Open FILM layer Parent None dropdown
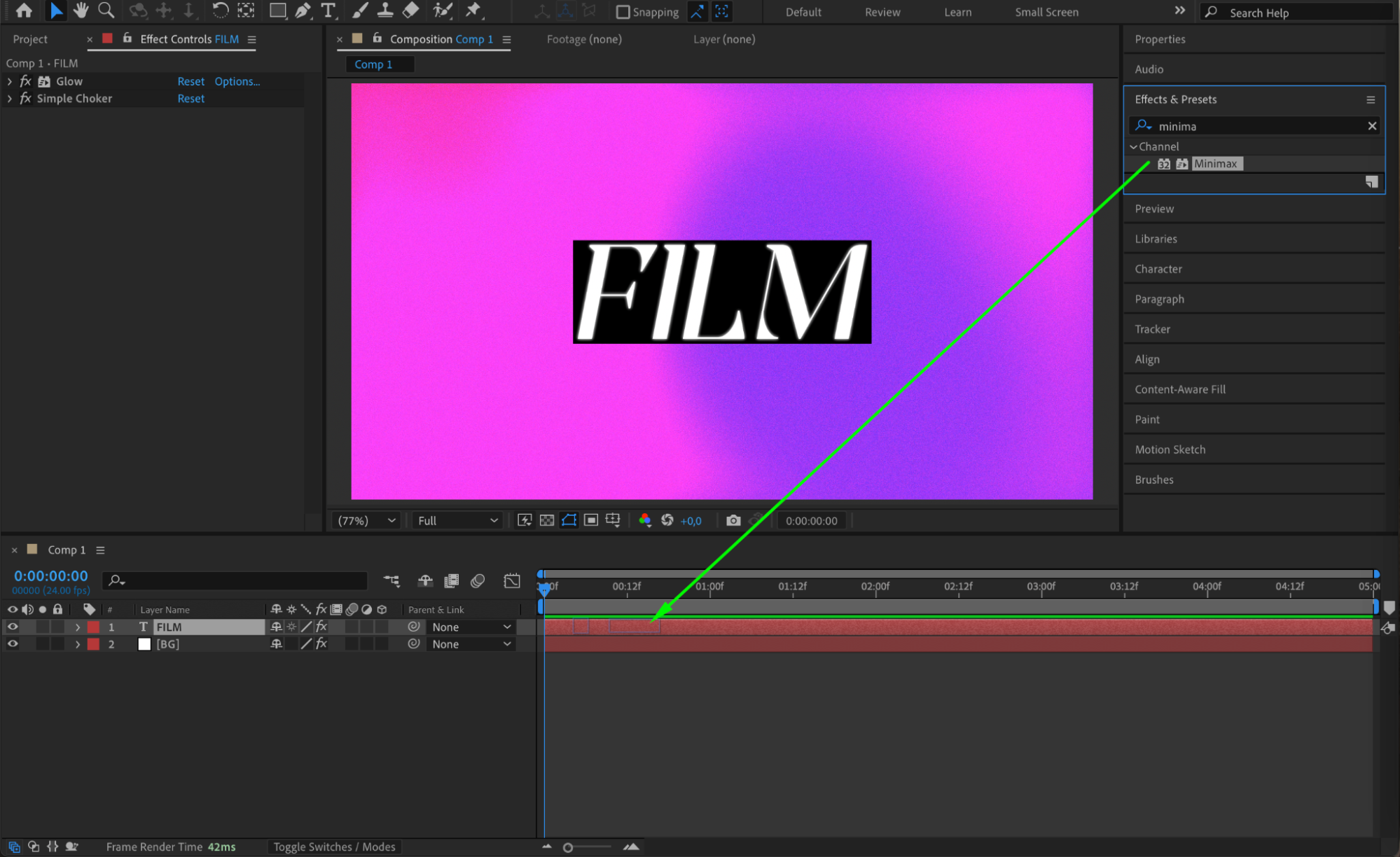The width and height of the screenshot is (1400, 857). 471,627
